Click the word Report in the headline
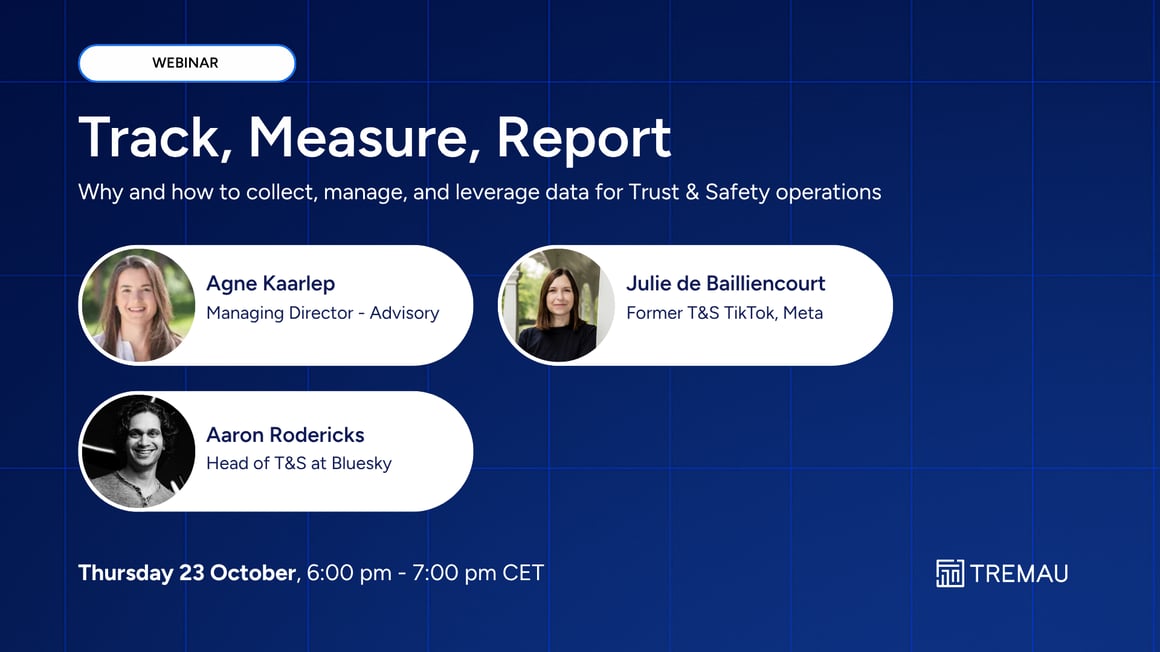Viewport: 1160px width, 652px height. [x=583, y=138]
